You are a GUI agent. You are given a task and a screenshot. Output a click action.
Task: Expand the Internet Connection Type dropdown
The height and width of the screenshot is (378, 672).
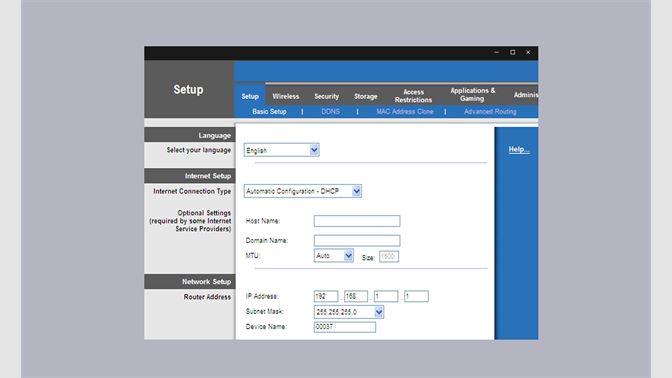click(x=303, y=191)
